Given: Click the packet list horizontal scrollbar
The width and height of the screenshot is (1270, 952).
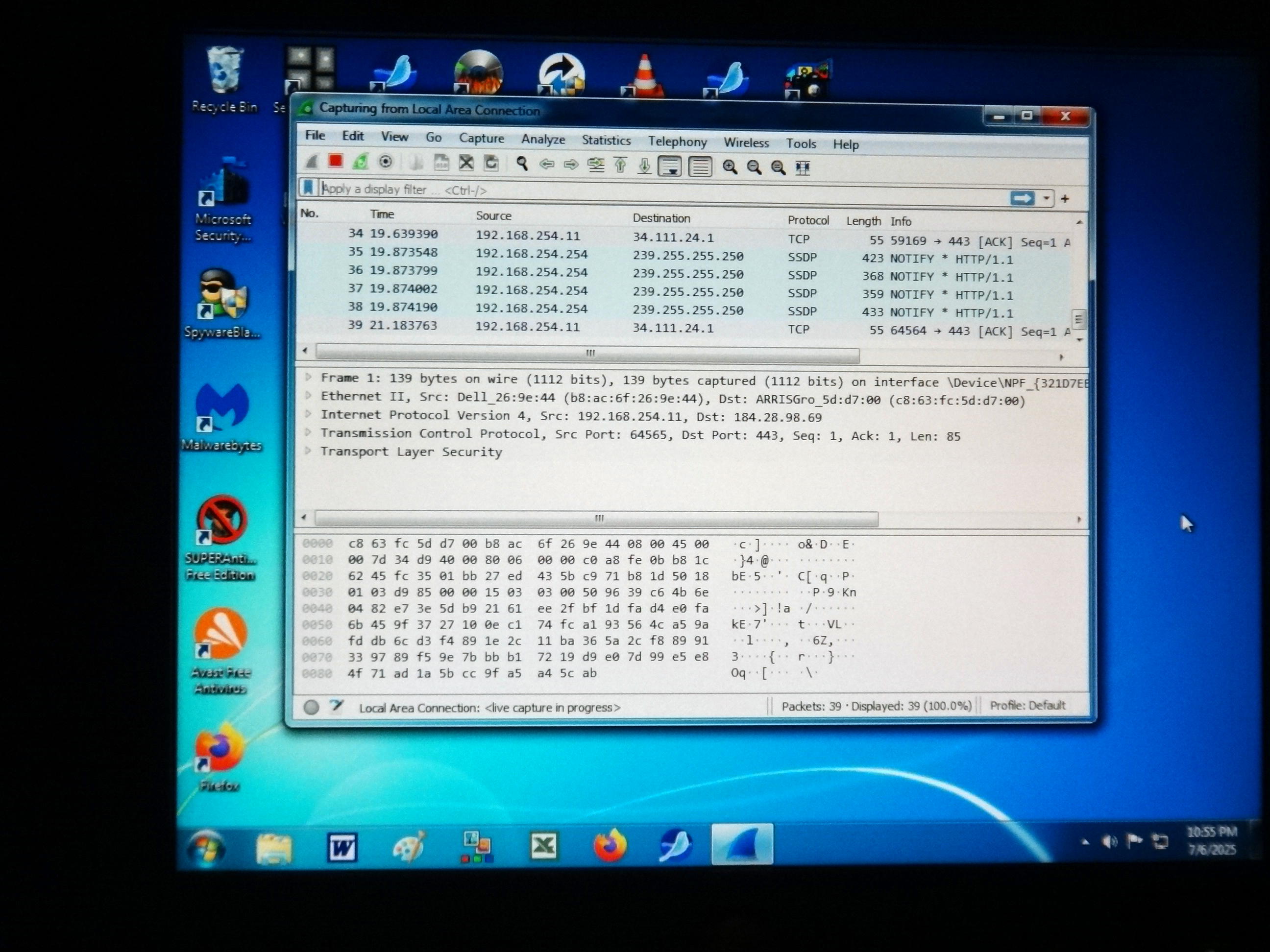Looking at the screenshot, I should [x=587, y=354].
